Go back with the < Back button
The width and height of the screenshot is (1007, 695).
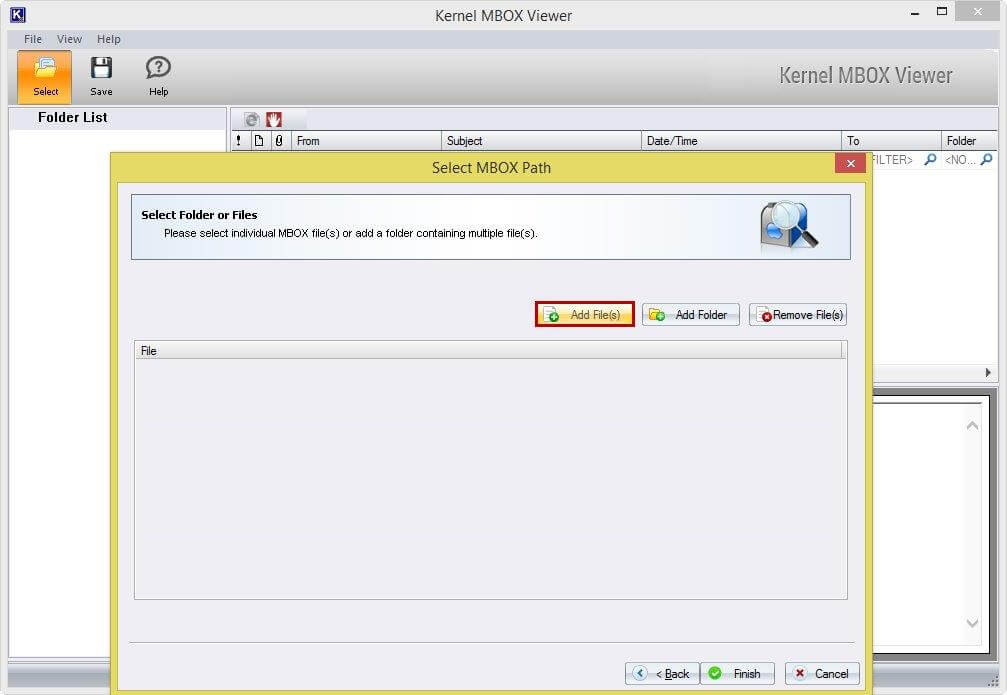(x=662, y=673)
